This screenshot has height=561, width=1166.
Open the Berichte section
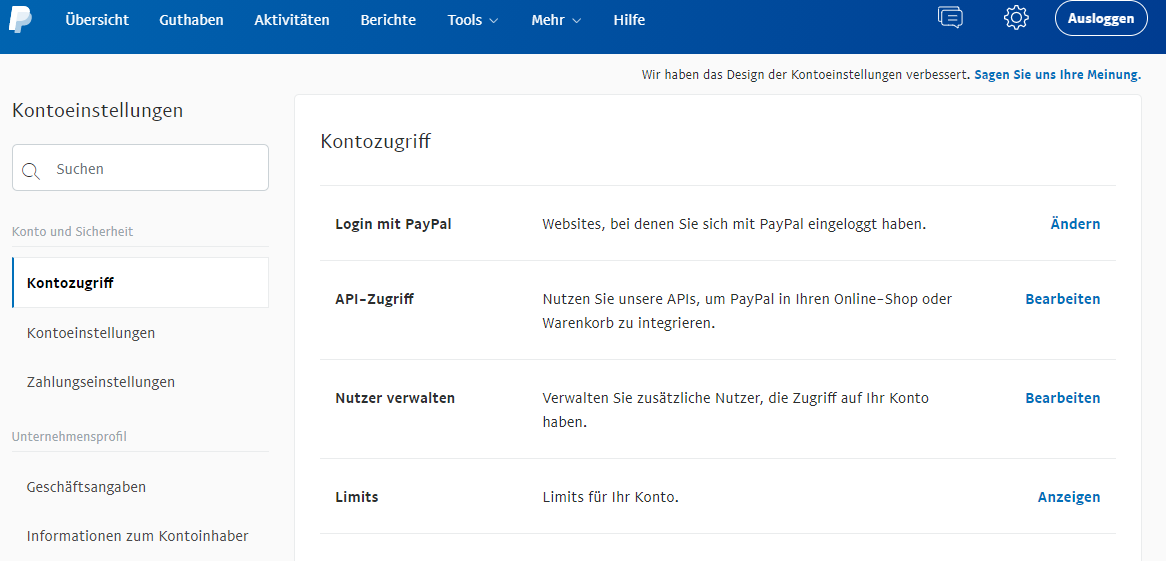point(388,20)
